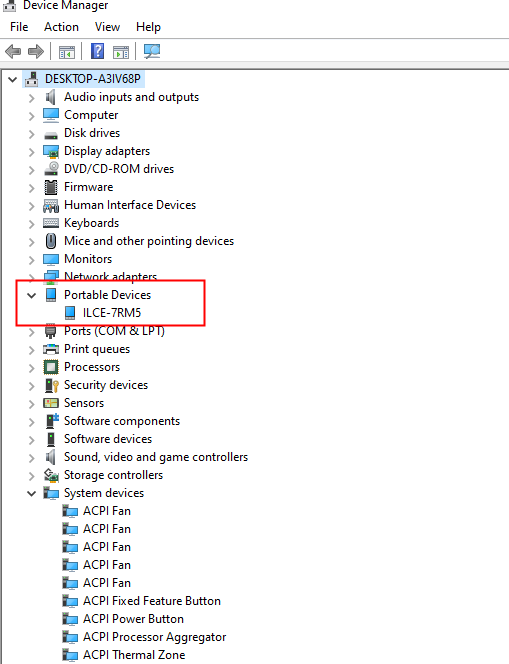509x664 pixels.
Task: Select ACPI Thermal Zone entry
Action: click(134, 655)
